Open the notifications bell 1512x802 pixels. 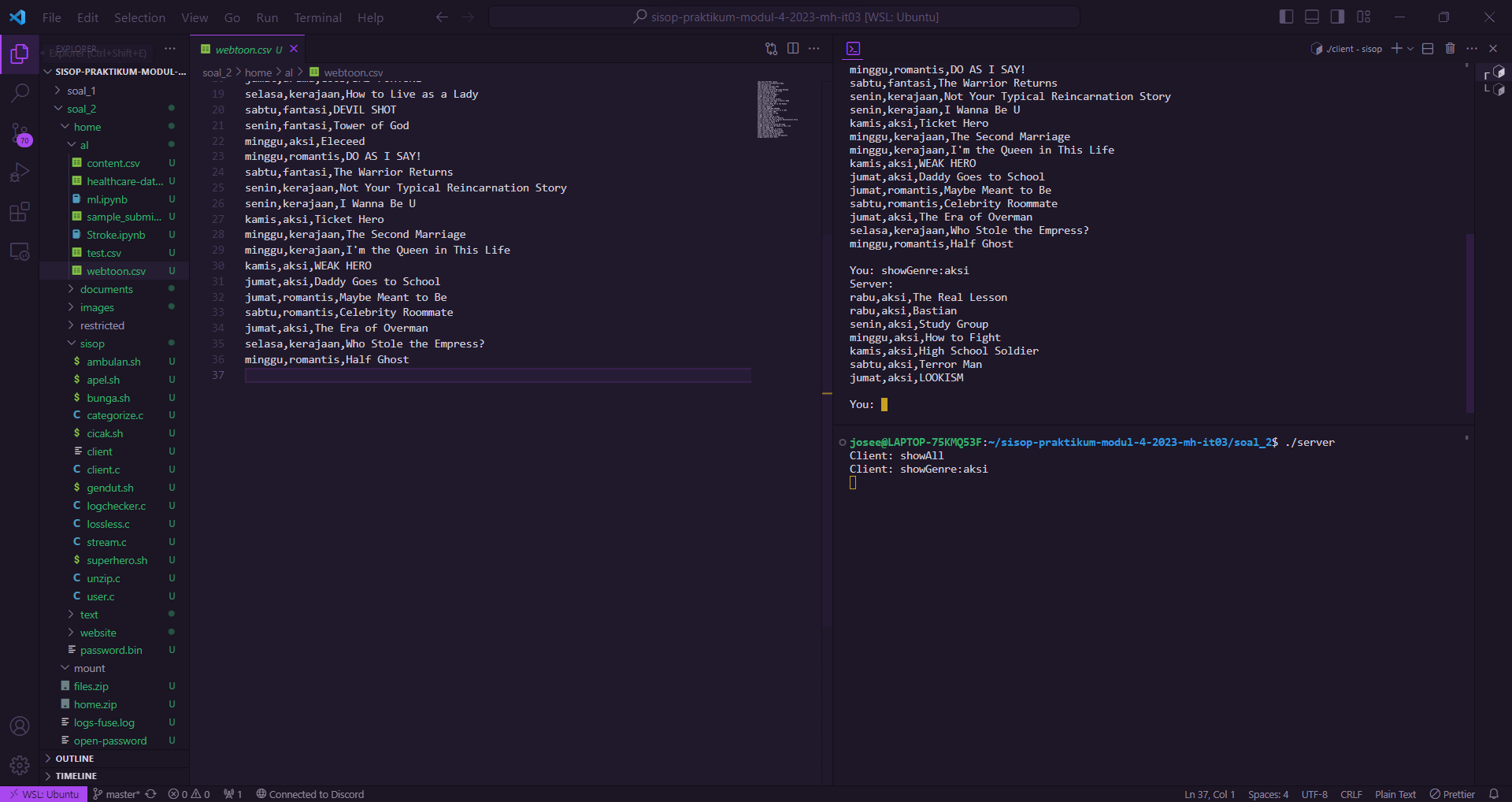(x=1494, y=794)
